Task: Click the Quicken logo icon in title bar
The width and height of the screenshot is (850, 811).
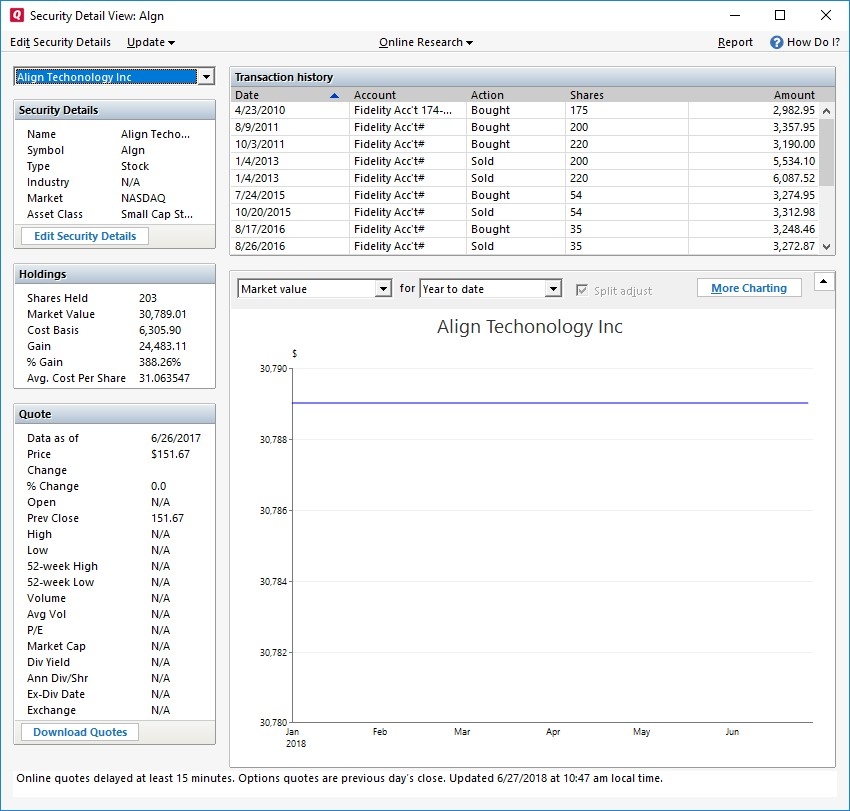Action: coord(15,16)
